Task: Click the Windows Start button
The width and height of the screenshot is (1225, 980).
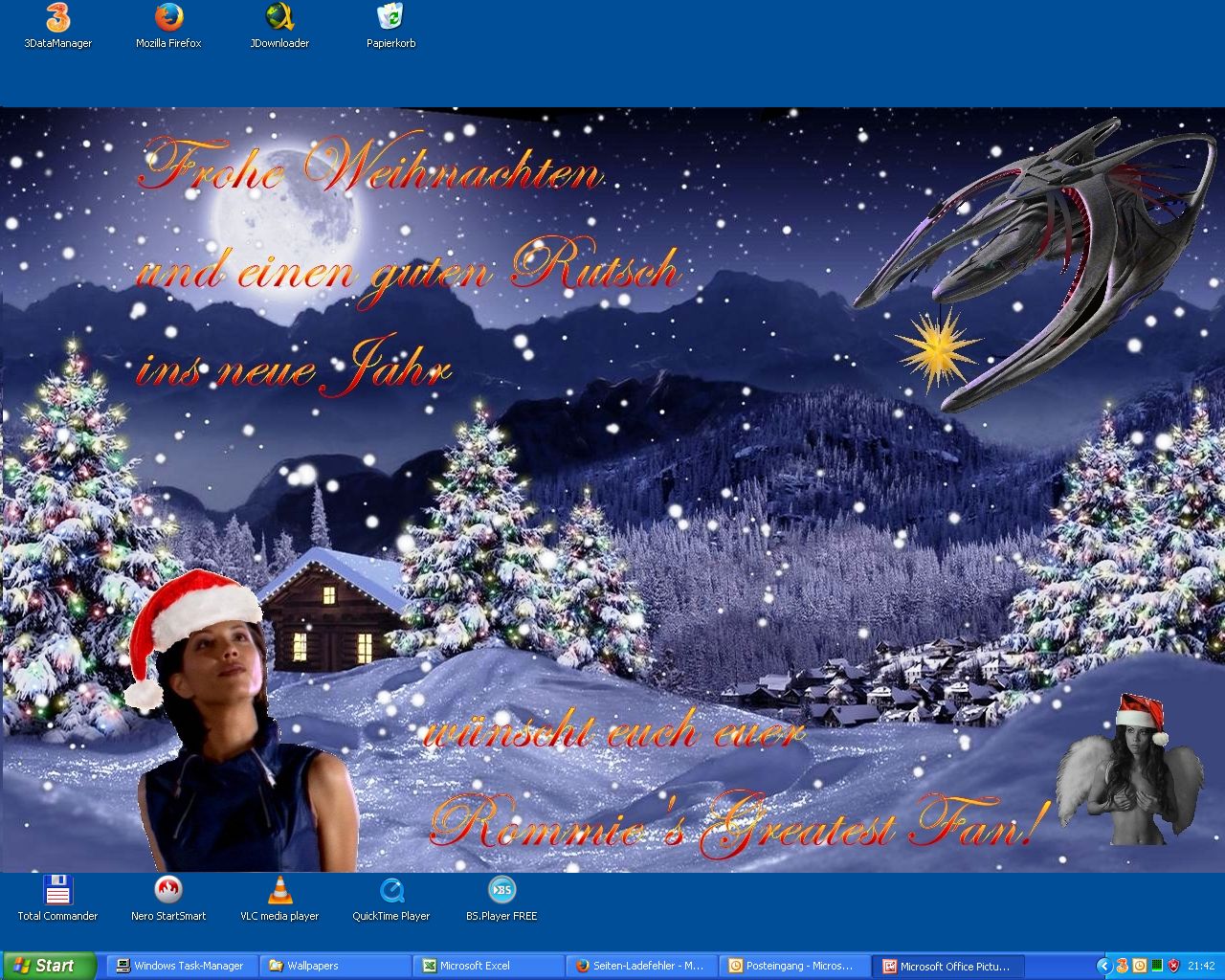Action: tap(49, 966)
